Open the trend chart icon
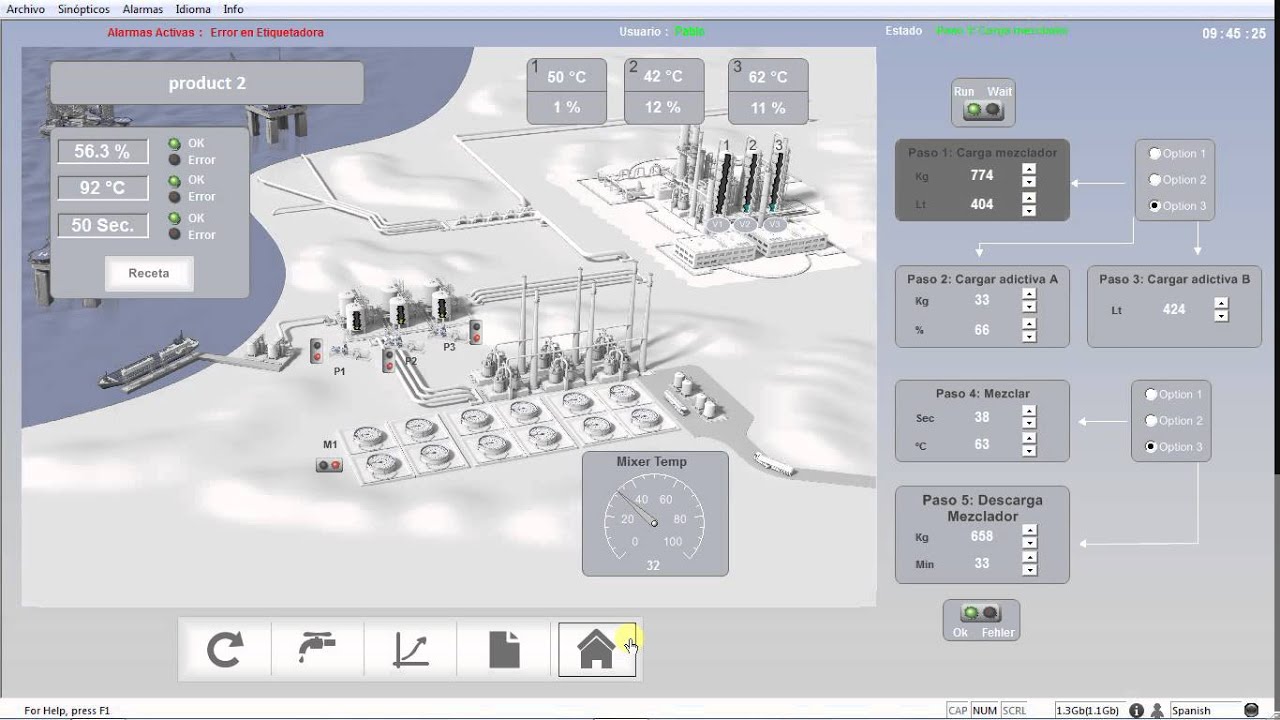The width and height of the screenshot is (1280, 720). pos(410,650)
